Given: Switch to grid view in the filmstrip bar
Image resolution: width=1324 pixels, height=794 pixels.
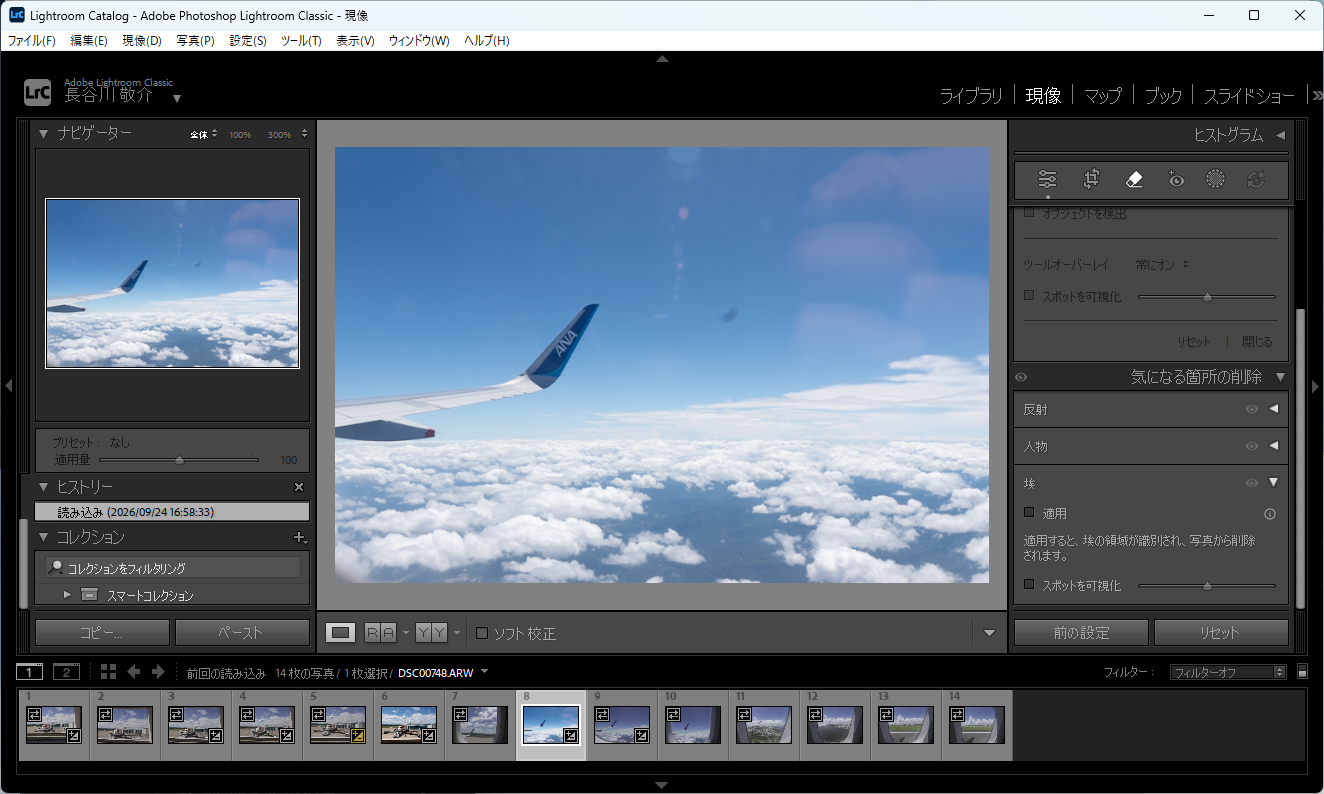Looking at the screenshot, I should pos(108,672).
